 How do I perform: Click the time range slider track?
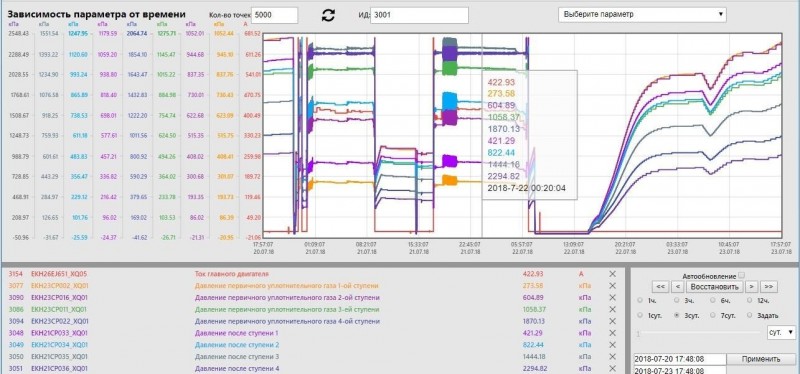(699, 334)
